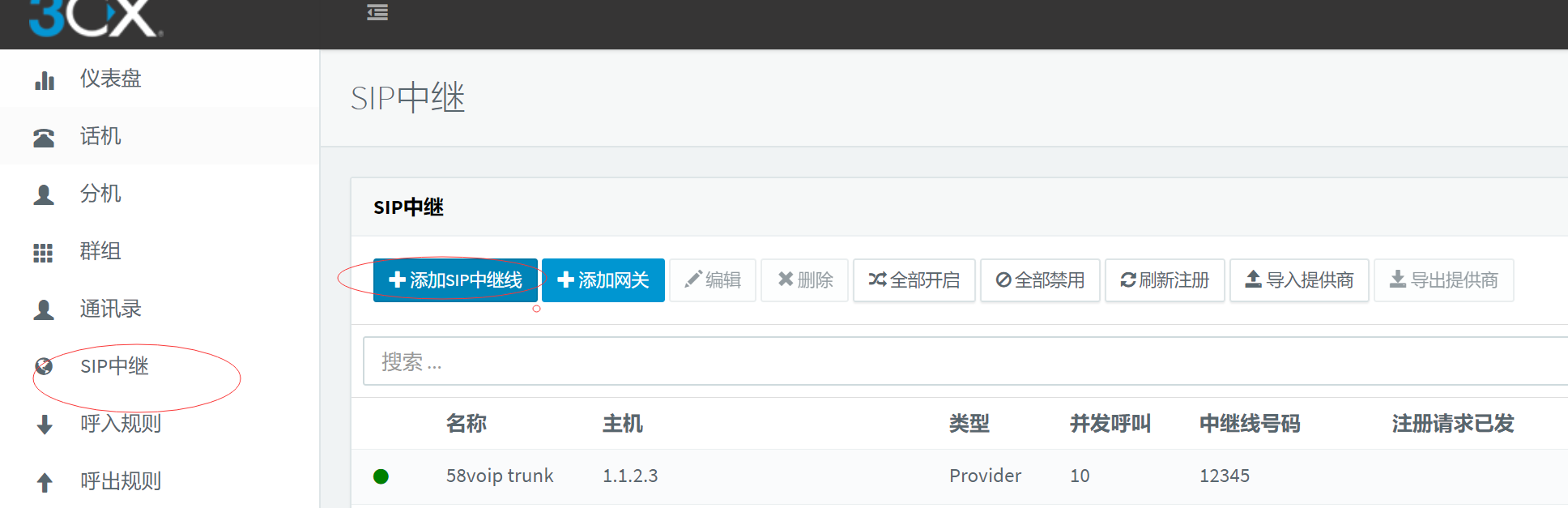Click the phone icon beside 话机
The width and height of the screenshot is (1568, 508).
[x=44, y=138]
